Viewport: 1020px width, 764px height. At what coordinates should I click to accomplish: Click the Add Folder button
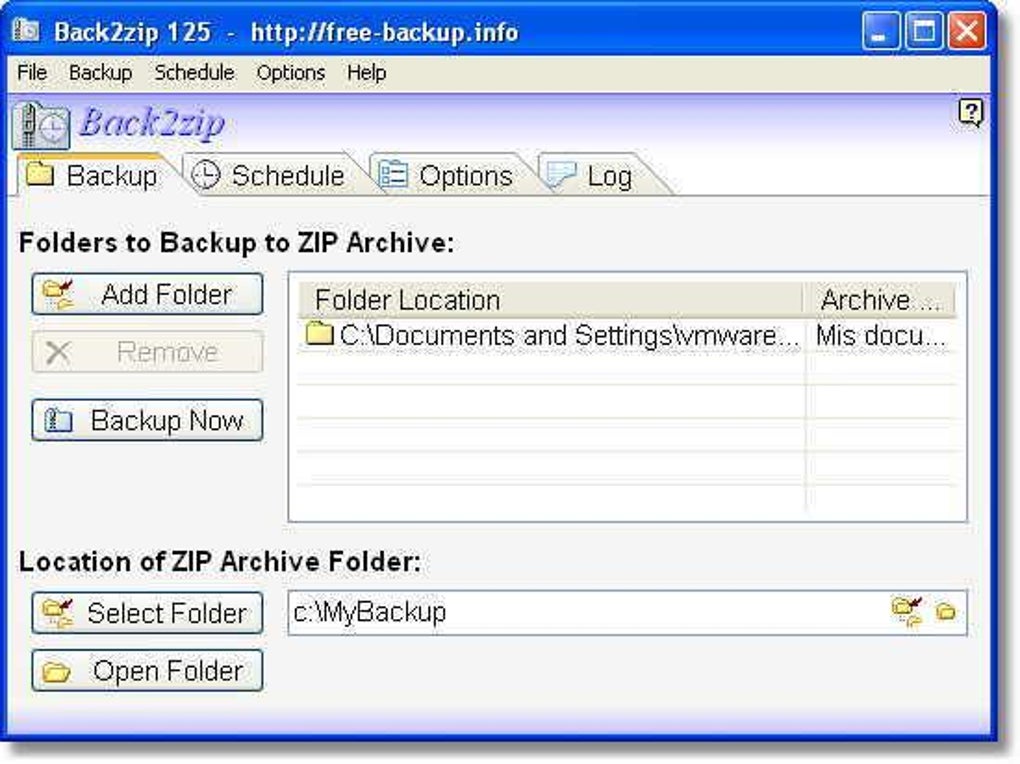pos(148,294)
